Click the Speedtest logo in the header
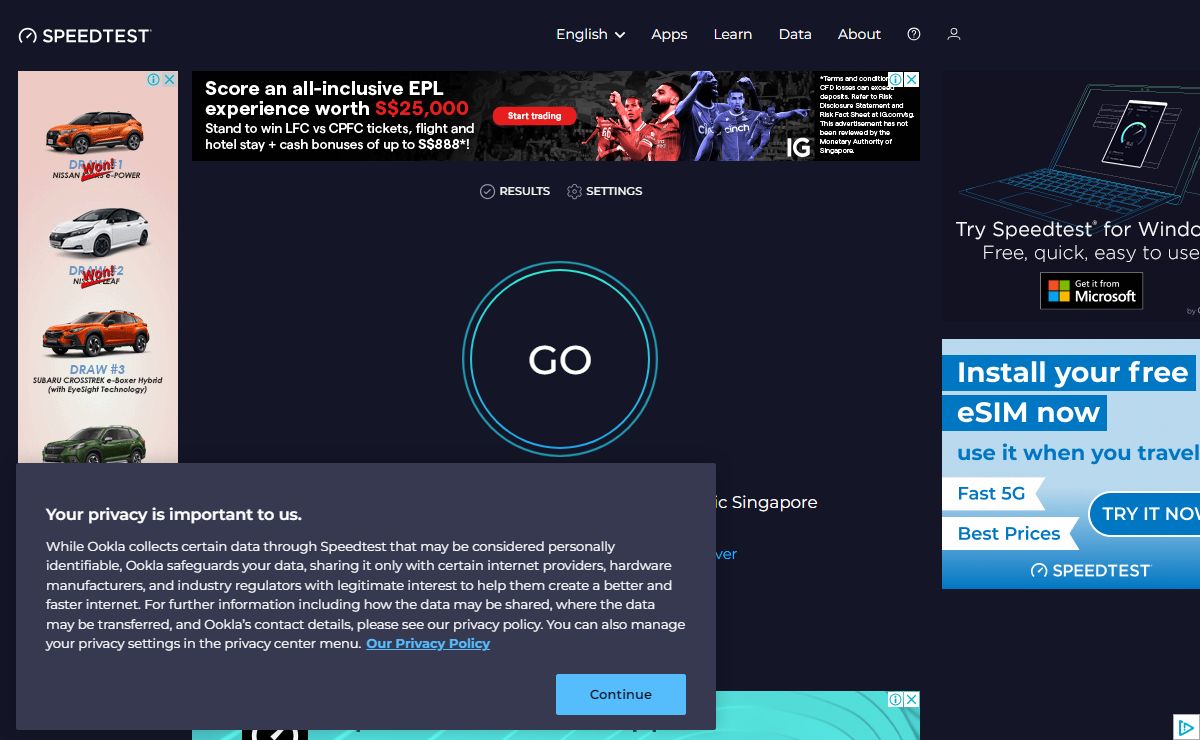The image size is (1200, 740). [x=85, y=35]
